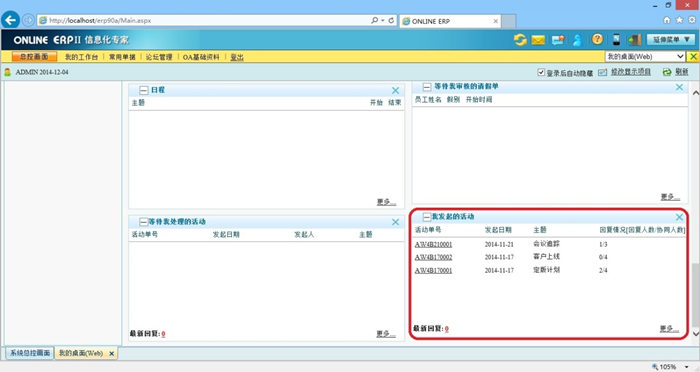
Task: Switch to the 系统总控画面 bottom tab
Action: click(x=30, y=353)
